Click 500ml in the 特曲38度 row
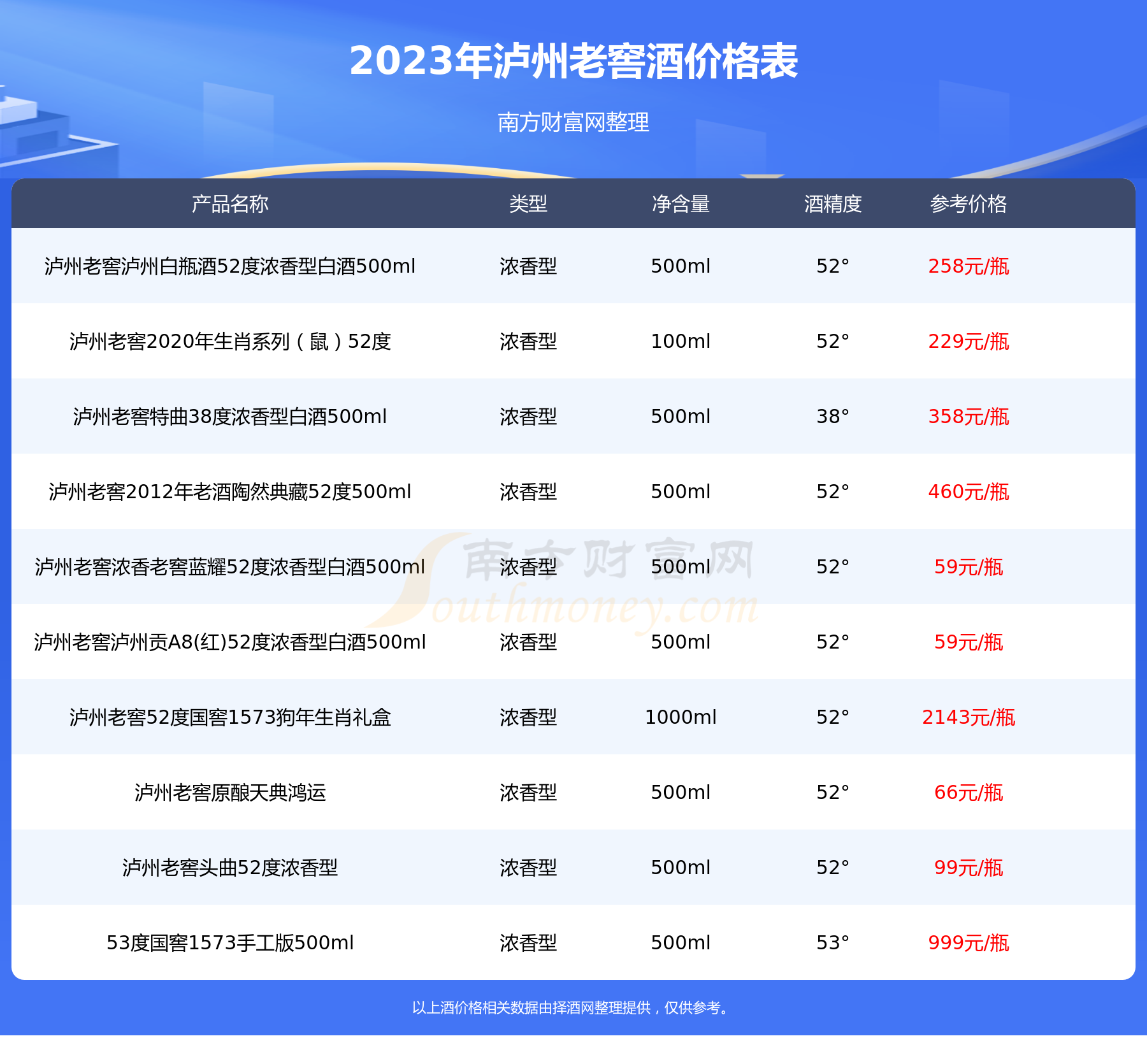The width and height of the screenshot is (1147, 1064). pos(681,416)
